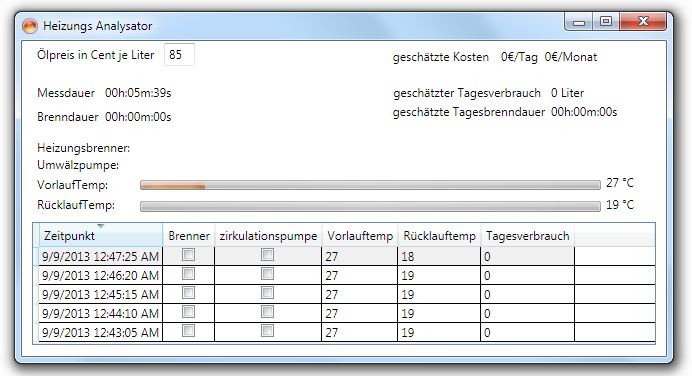Minimize the Heizungs Analysator window
The height and width of the screenshot is (376, 692).
coord(579,22)
